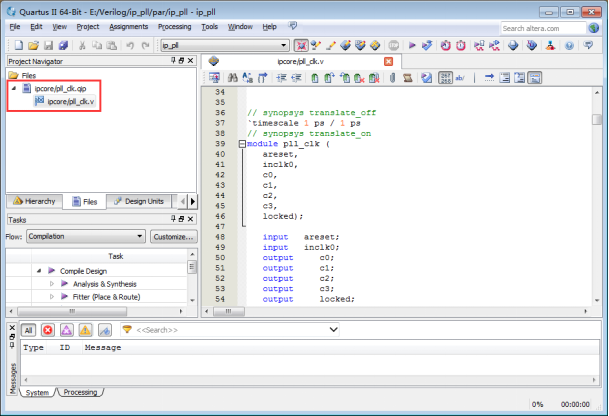Close the ipcore/pll_clk.v editor tab

[388, 61]
